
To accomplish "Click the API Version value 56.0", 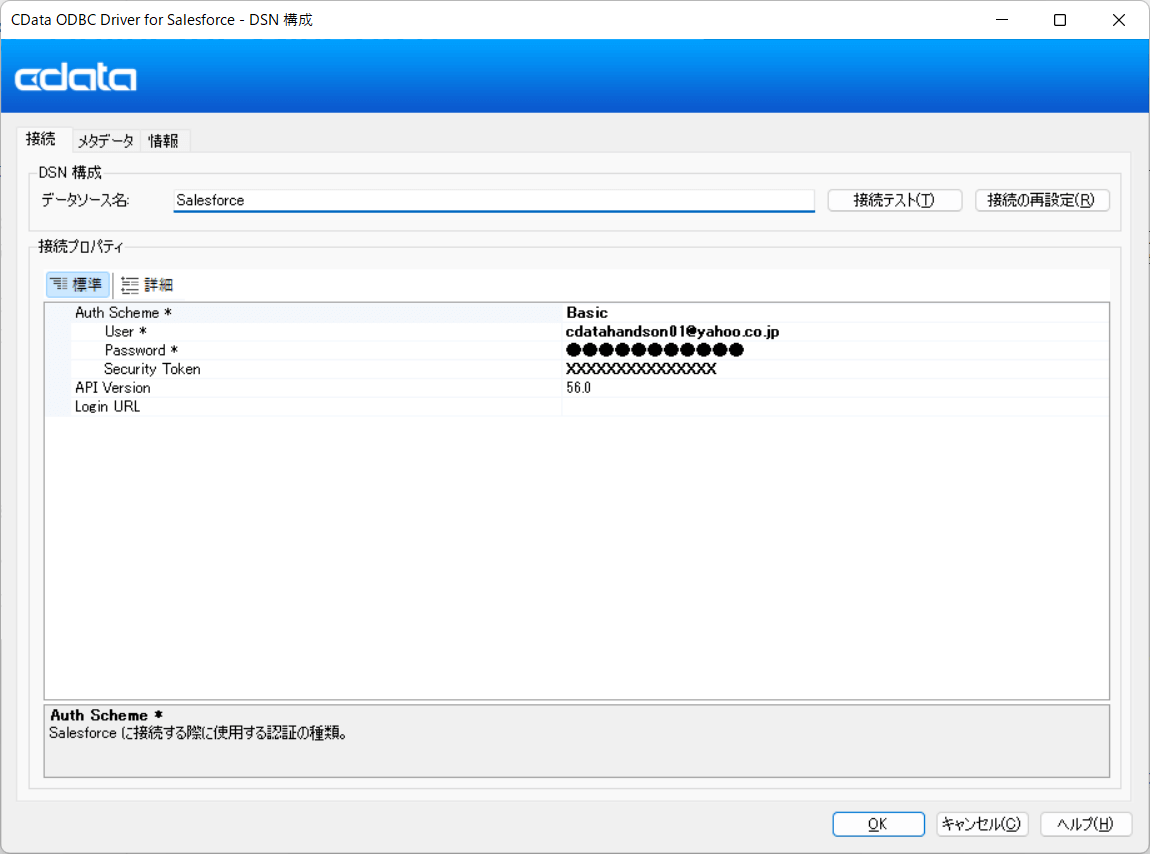I will click(x=835, y=388).
